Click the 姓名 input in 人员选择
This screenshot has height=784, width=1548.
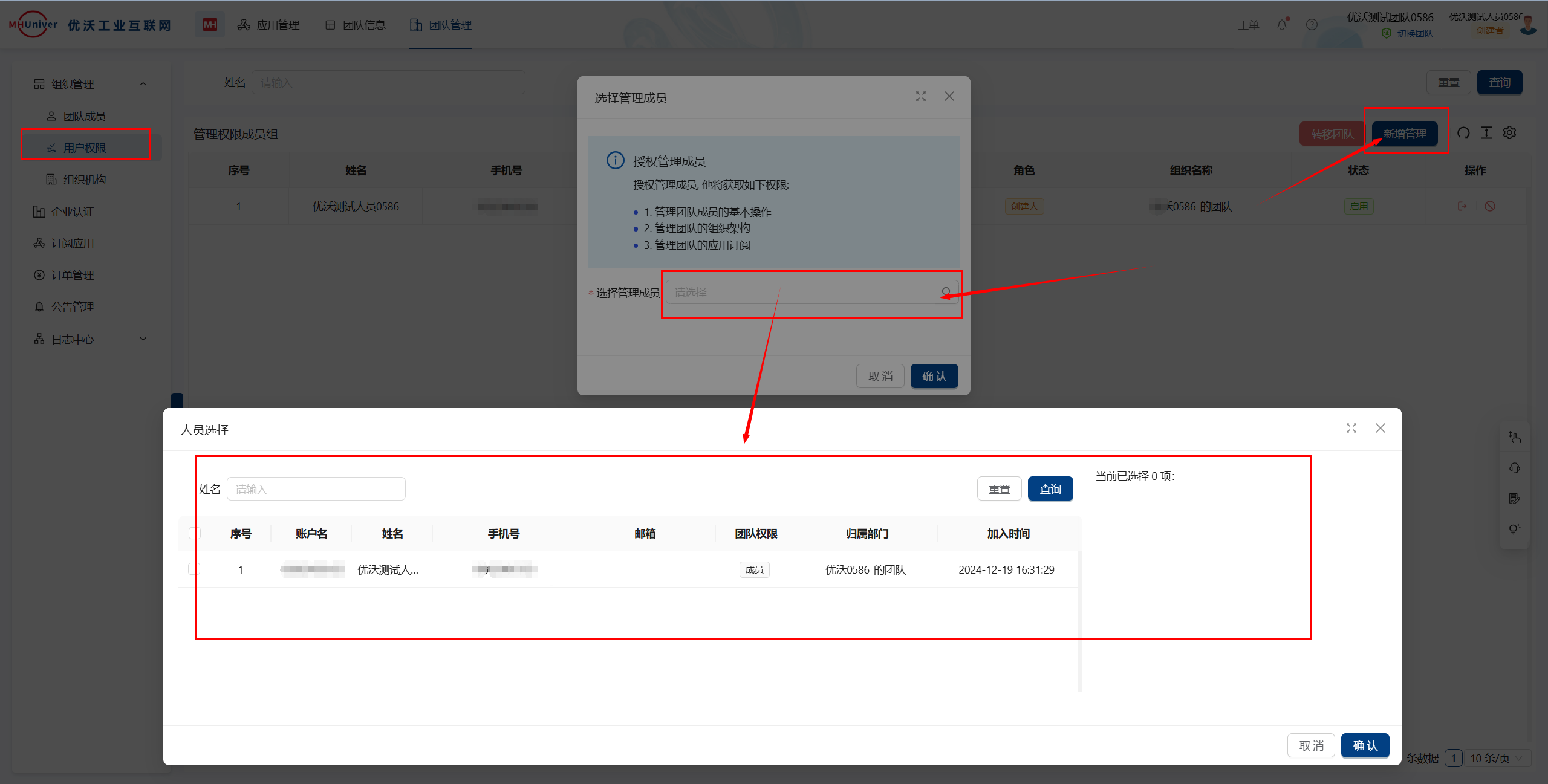tap(316, 489)
